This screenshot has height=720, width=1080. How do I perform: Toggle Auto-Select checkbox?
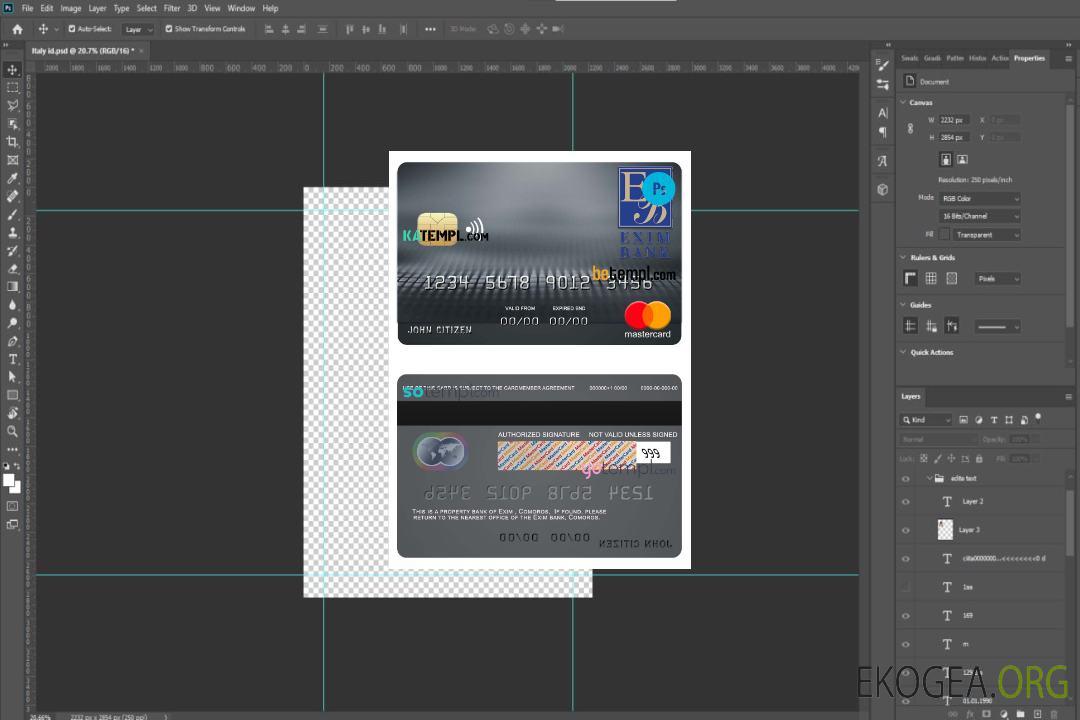pyautogui.click(x=72, y=29)
